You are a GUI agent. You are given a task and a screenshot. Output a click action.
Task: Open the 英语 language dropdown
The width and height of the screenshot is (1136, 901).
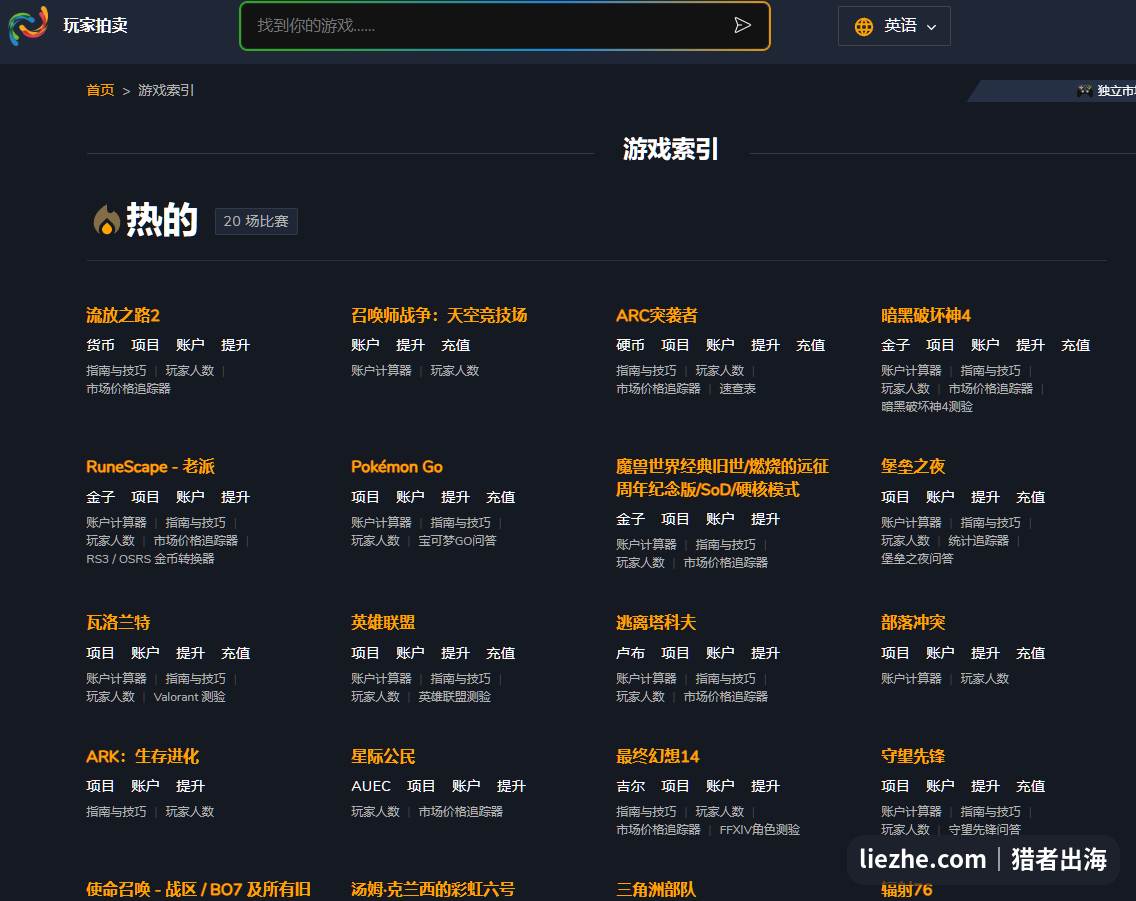[x=894, y=26]
